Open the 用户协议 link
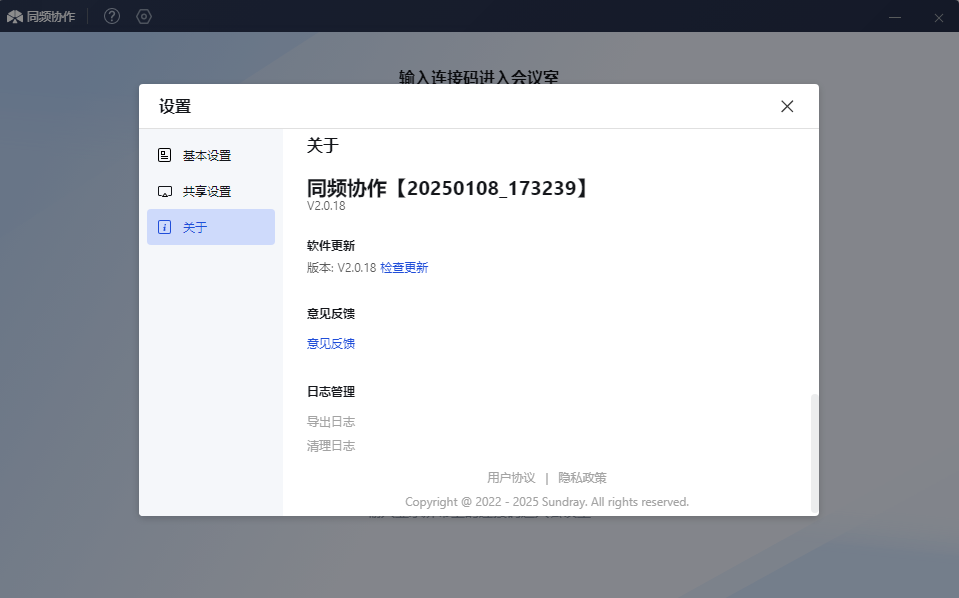 511,478
